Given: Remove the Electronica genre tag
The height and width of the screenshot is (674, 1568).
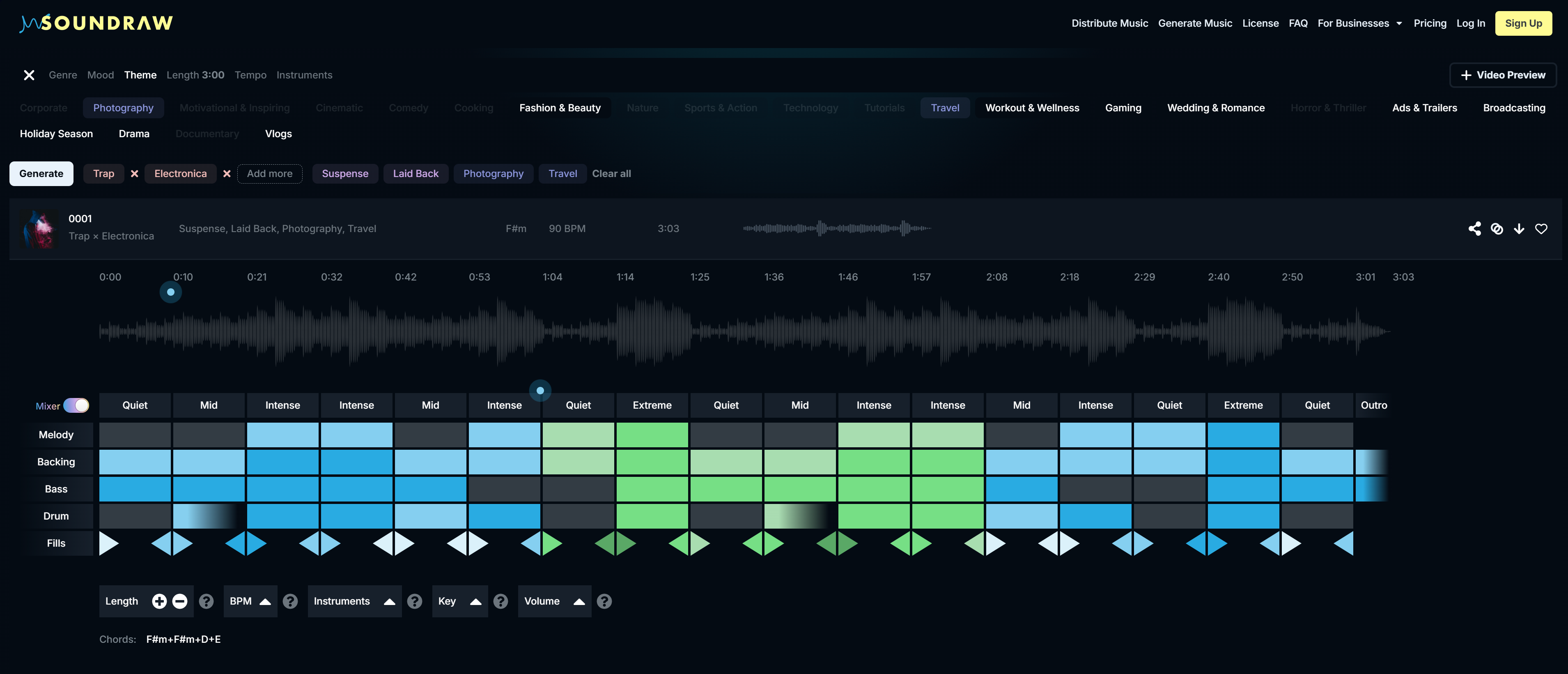Looking at the screenshot, I should pyautogui.click(x=227, y=173).
